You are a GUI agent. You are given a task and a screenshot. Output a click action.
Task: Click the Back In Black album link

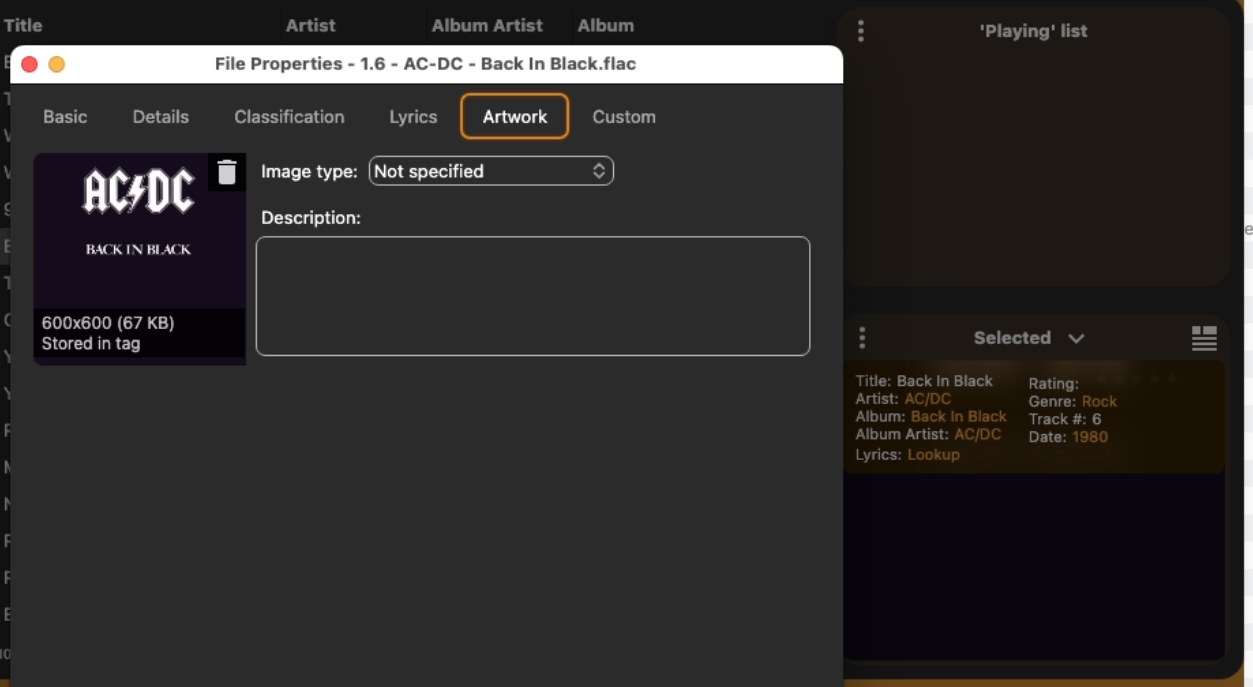pos(958,416)
